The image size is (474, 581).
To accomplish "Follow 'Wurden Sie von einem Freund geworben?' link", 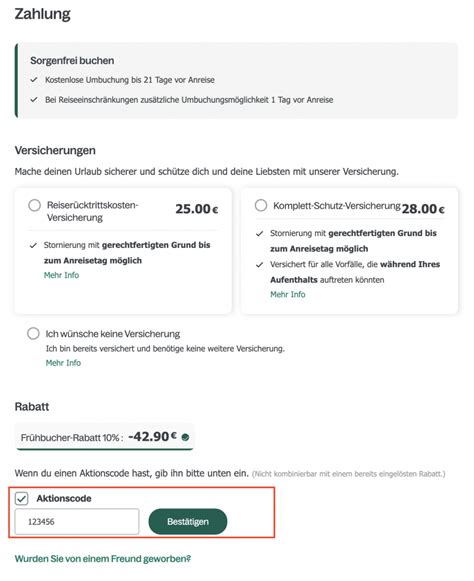I will tap(103, 559).
